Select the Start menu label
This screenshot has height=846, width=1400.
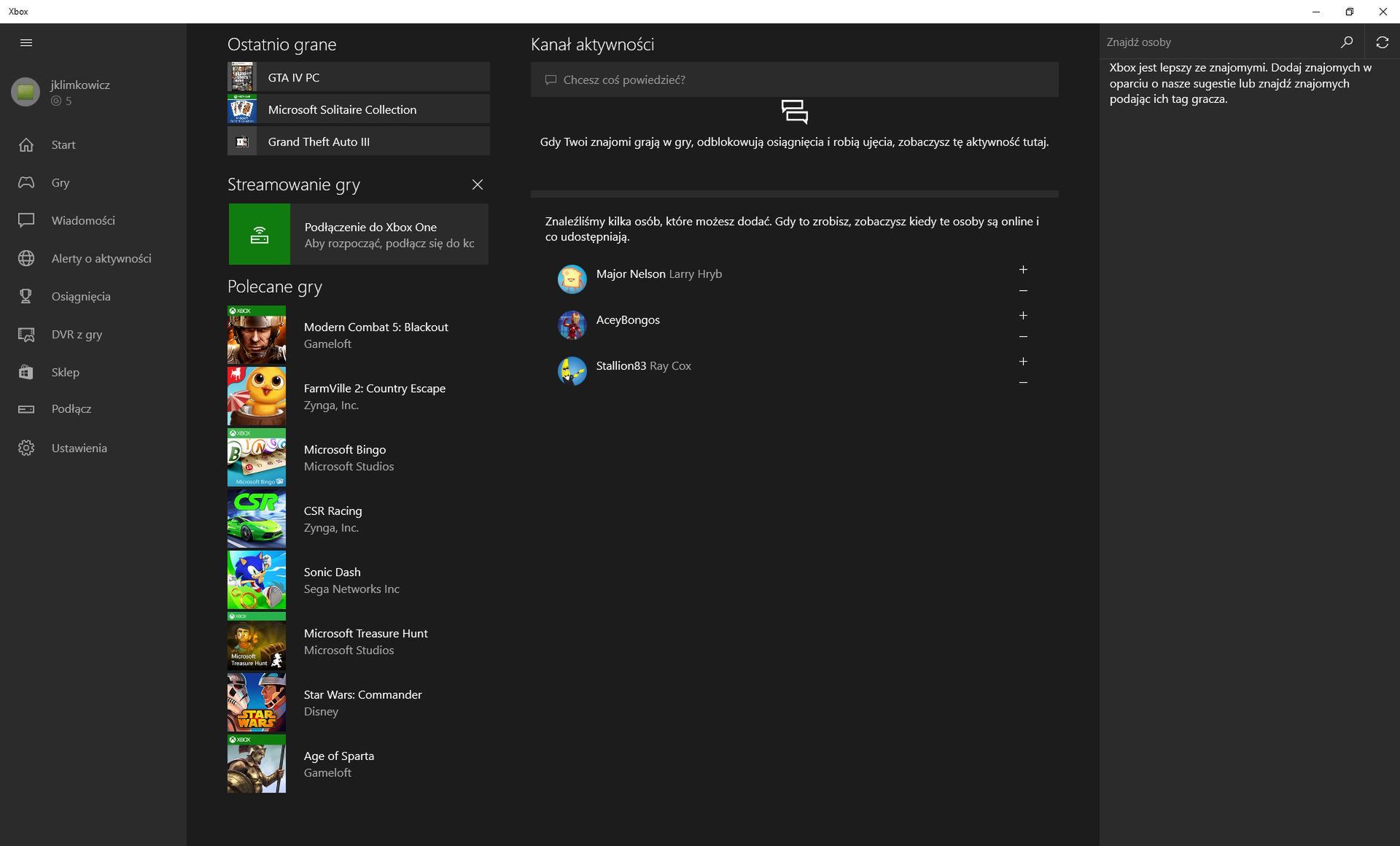click(x=63, y=144)
